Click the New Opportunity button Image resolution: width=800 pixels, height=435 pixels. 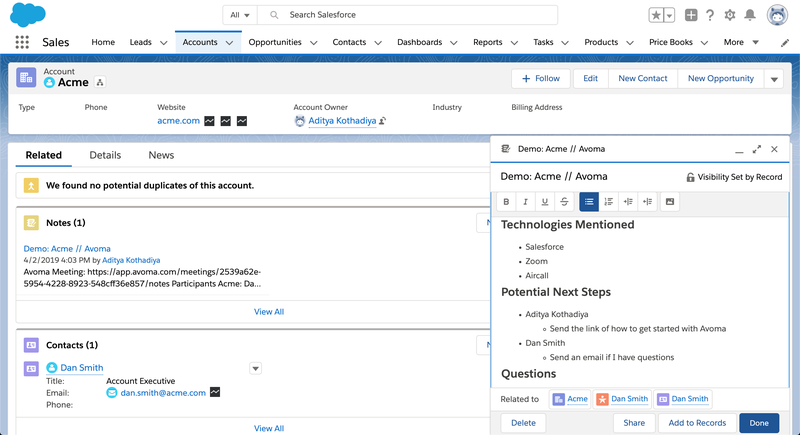[720, 79]
